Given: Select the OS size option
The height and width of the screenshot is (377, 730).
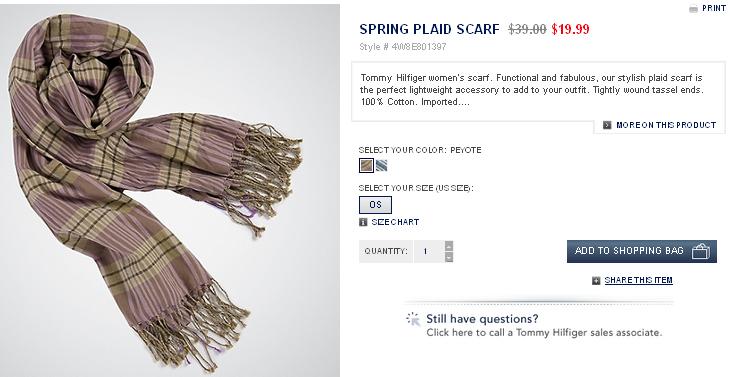Looking at the screenshot, I should [x=375, y=205].
